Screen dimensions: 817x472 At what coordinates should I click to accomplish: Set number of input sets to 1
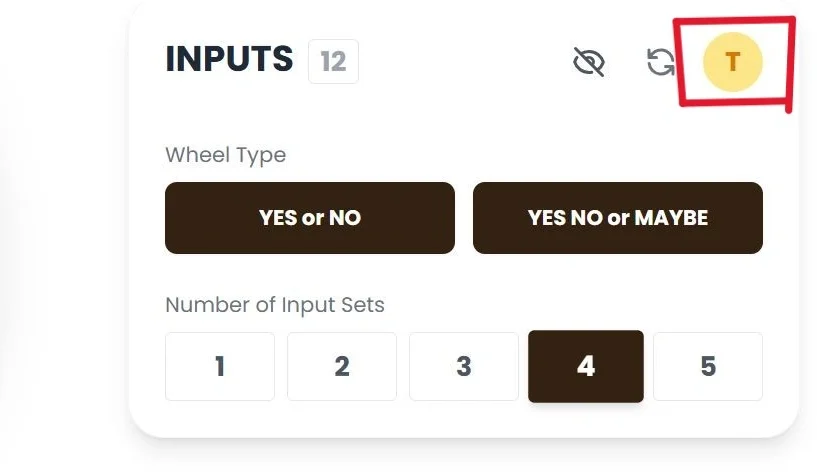click(x=219, y=366)
